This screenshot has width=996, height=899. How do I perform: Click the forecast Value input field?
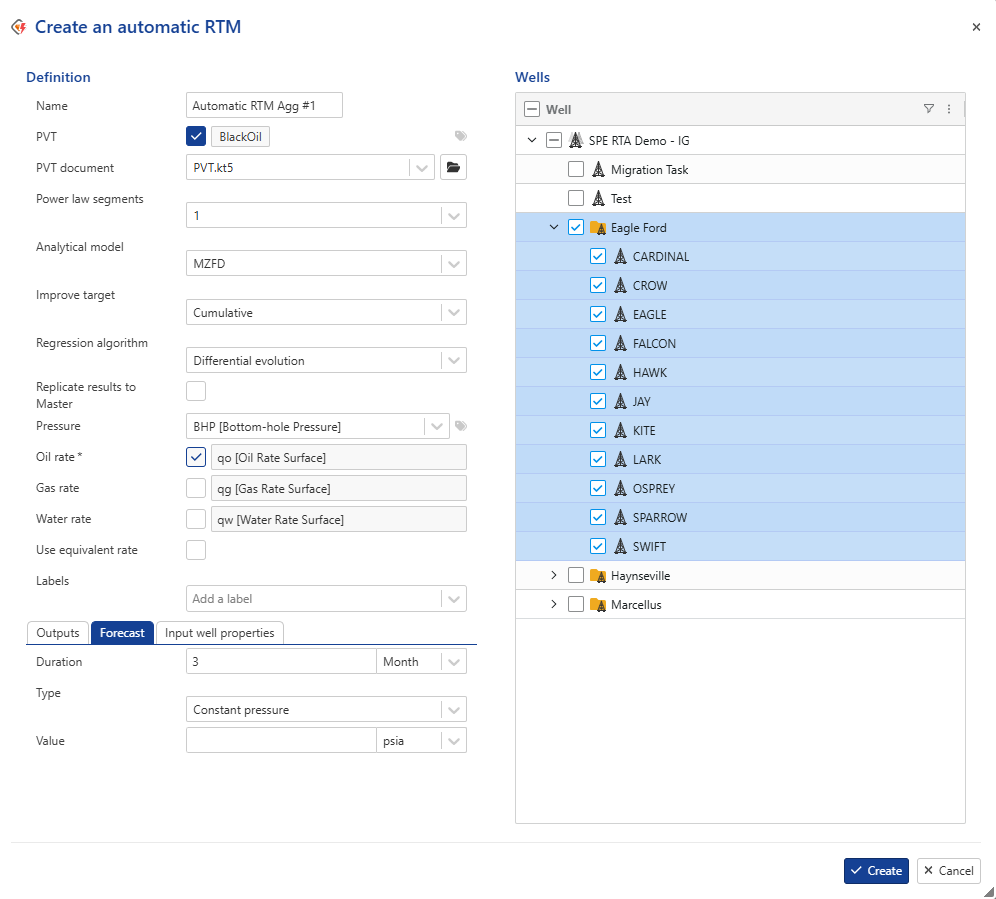[x=280, y=741]
